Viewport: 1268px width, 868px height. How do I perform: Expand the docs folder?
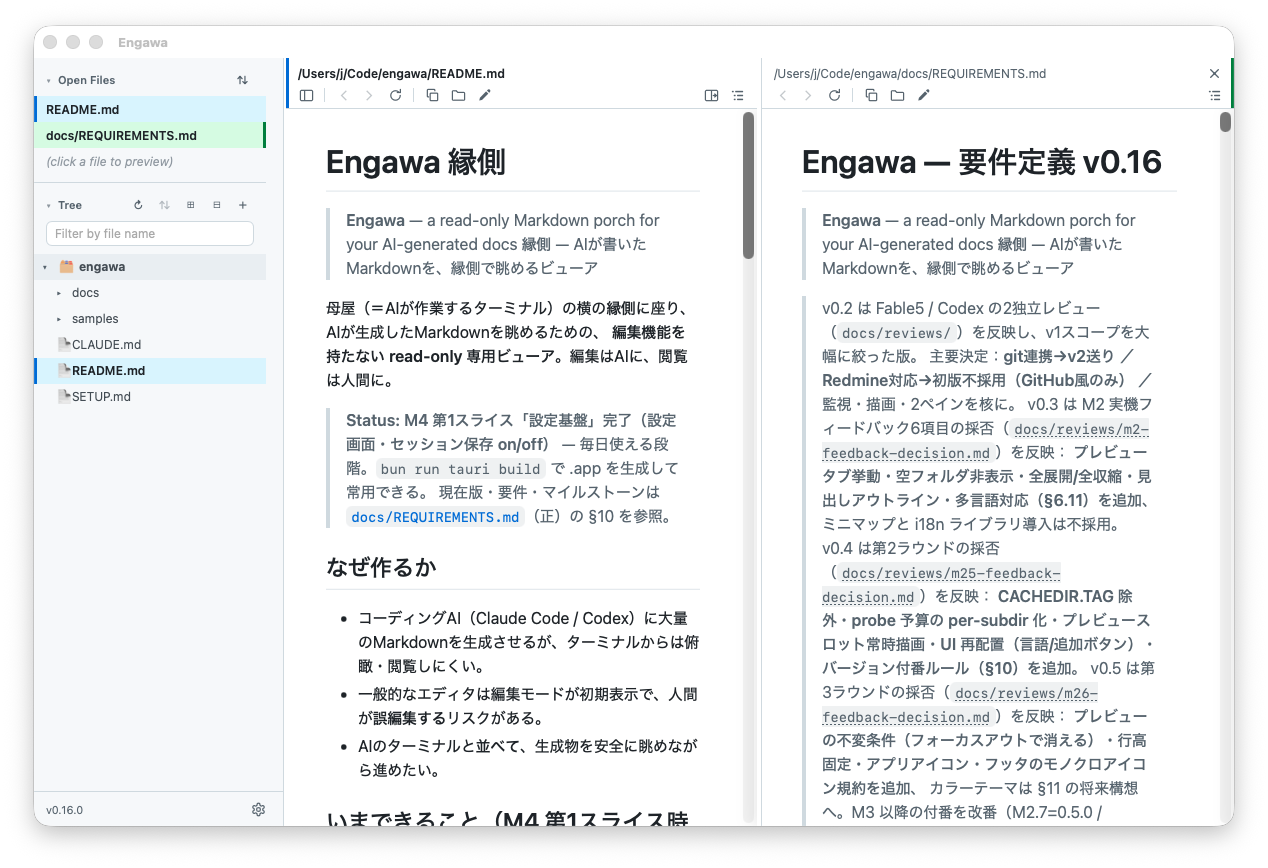pyautogui.click(x=59, y=293)
